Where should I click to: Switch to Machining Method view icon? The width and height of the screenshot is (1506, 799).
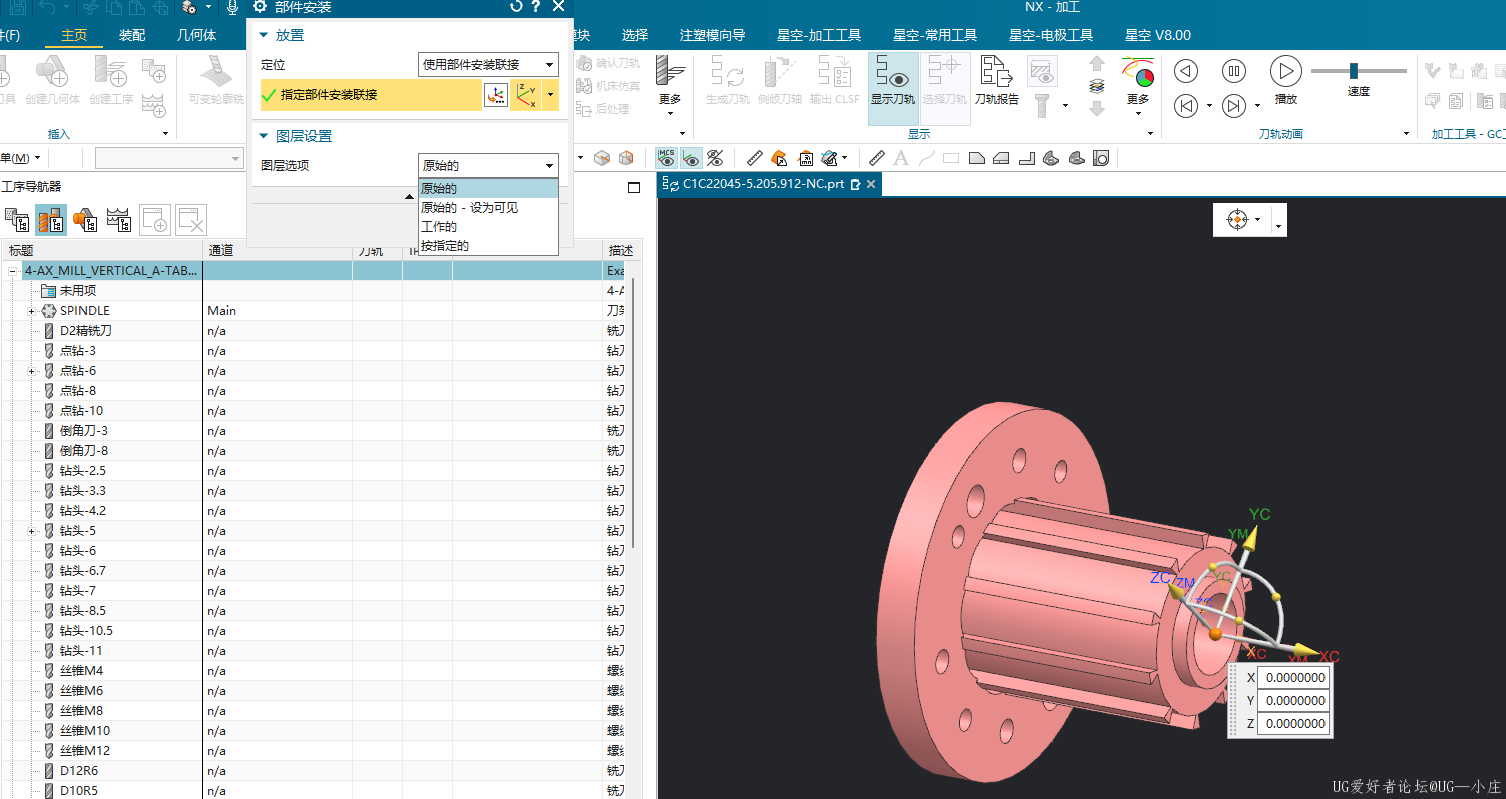pyautogui.click(x=119, y=220)
